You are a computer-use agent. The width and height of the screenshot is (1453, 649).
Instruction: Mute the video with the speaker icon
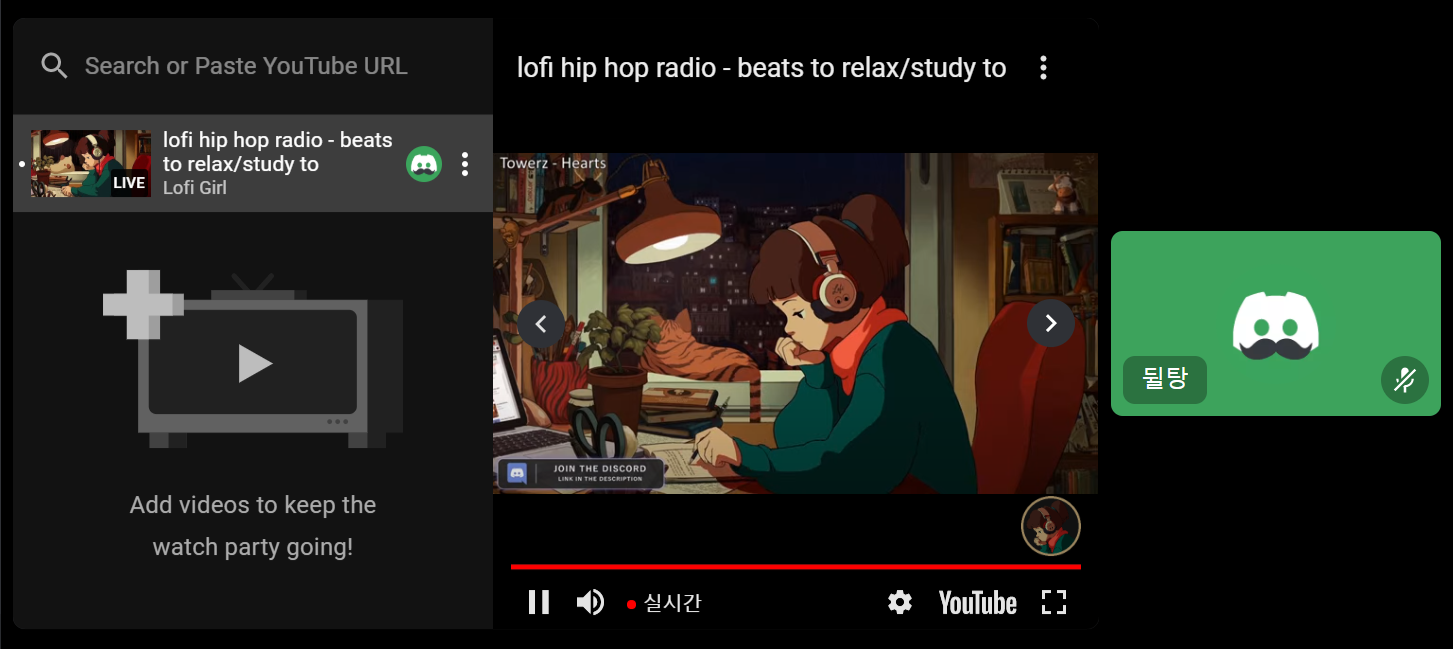[x=590, y=602]
